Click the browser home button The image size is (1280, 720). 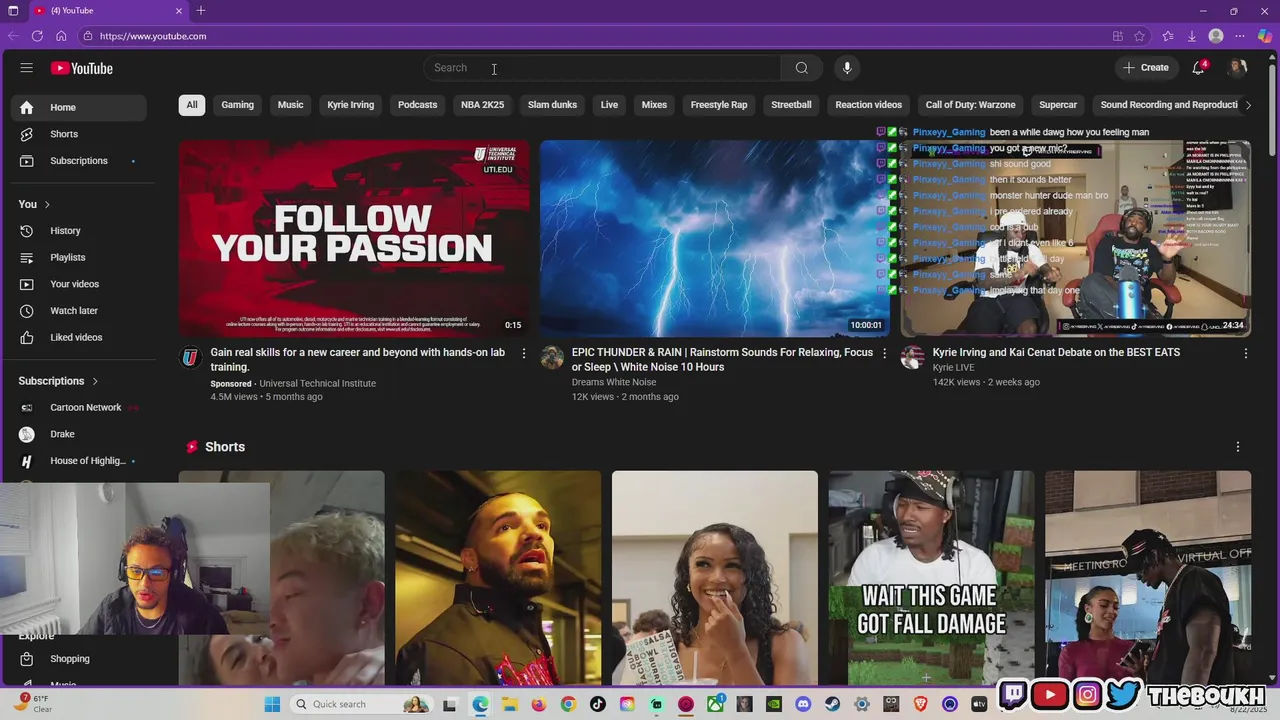pyautogui.click(x=61, y=36)
